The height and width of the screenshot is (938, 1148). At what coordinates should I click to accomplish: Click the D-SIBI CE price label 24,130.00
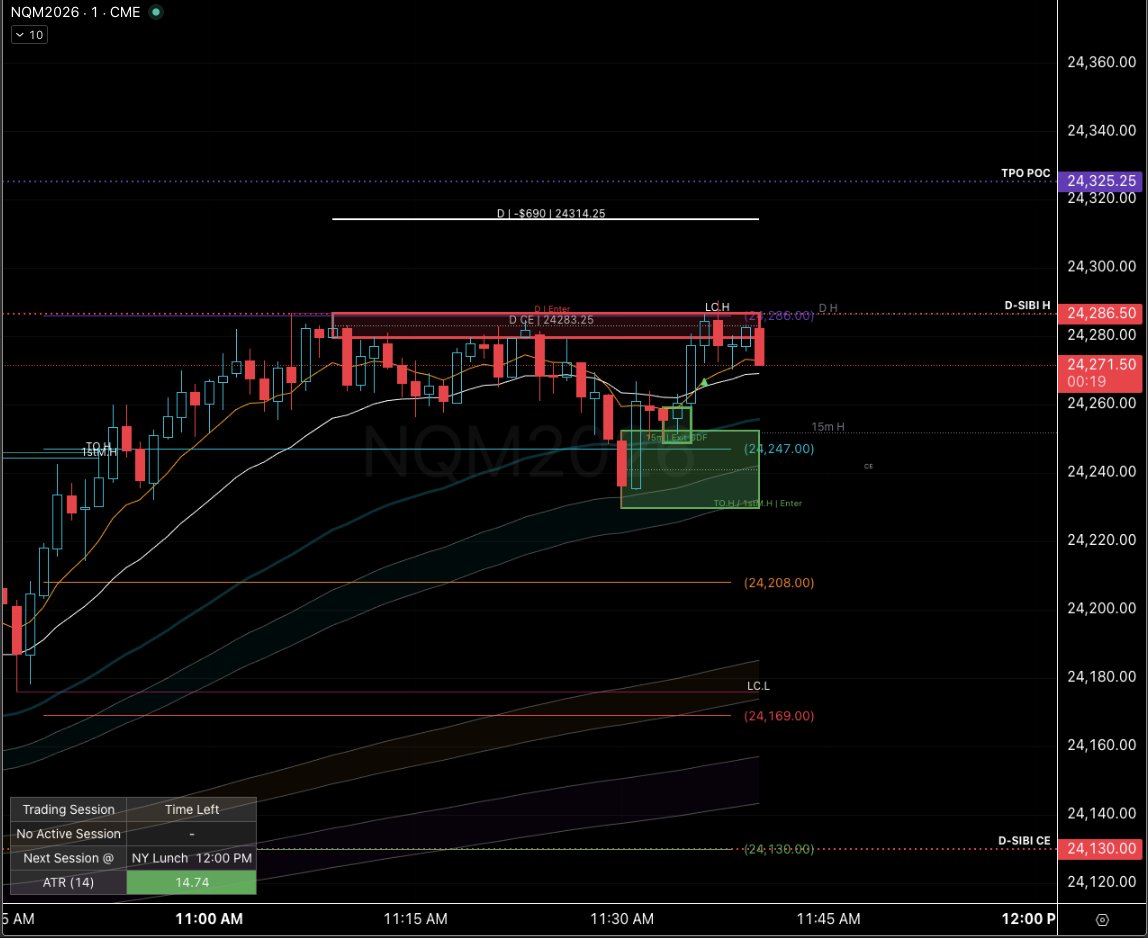tap(1101, 849)
